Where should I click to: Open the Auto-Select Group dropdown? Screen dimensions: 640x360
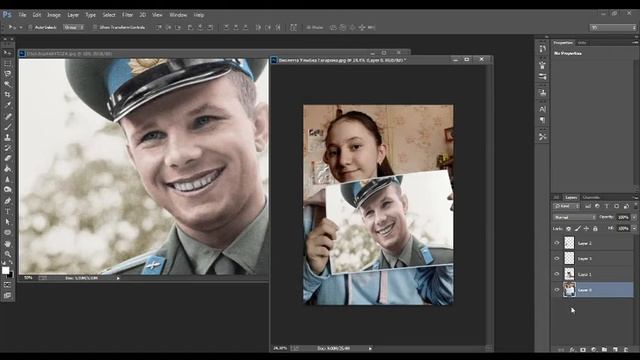[x=74, y=27]
